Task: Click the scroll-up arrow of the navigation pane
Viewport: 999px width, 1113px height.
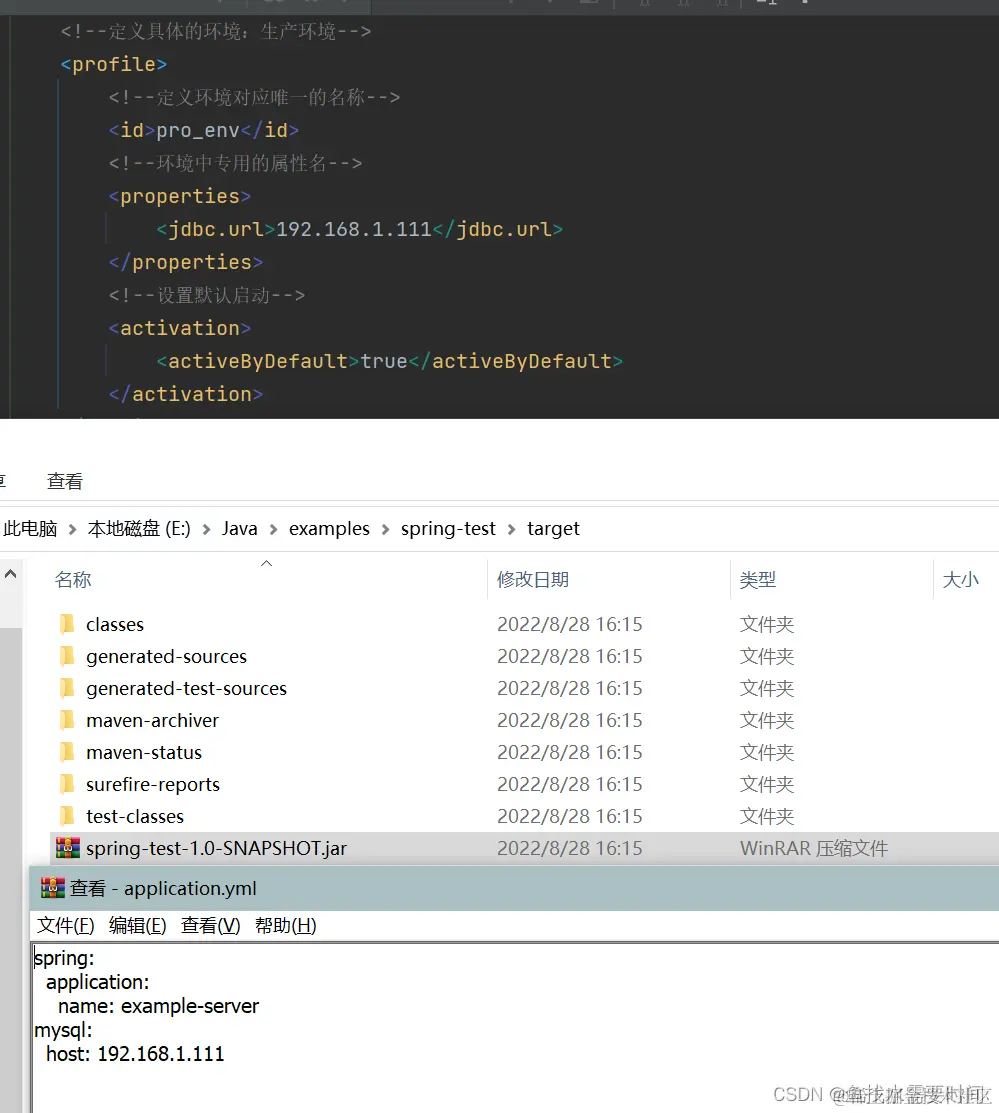Action: tap(11, 574)
